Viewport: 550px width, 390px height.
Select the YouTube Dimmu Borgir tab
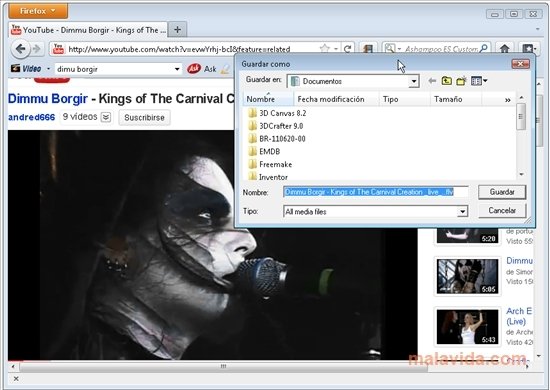click(88, 30)
